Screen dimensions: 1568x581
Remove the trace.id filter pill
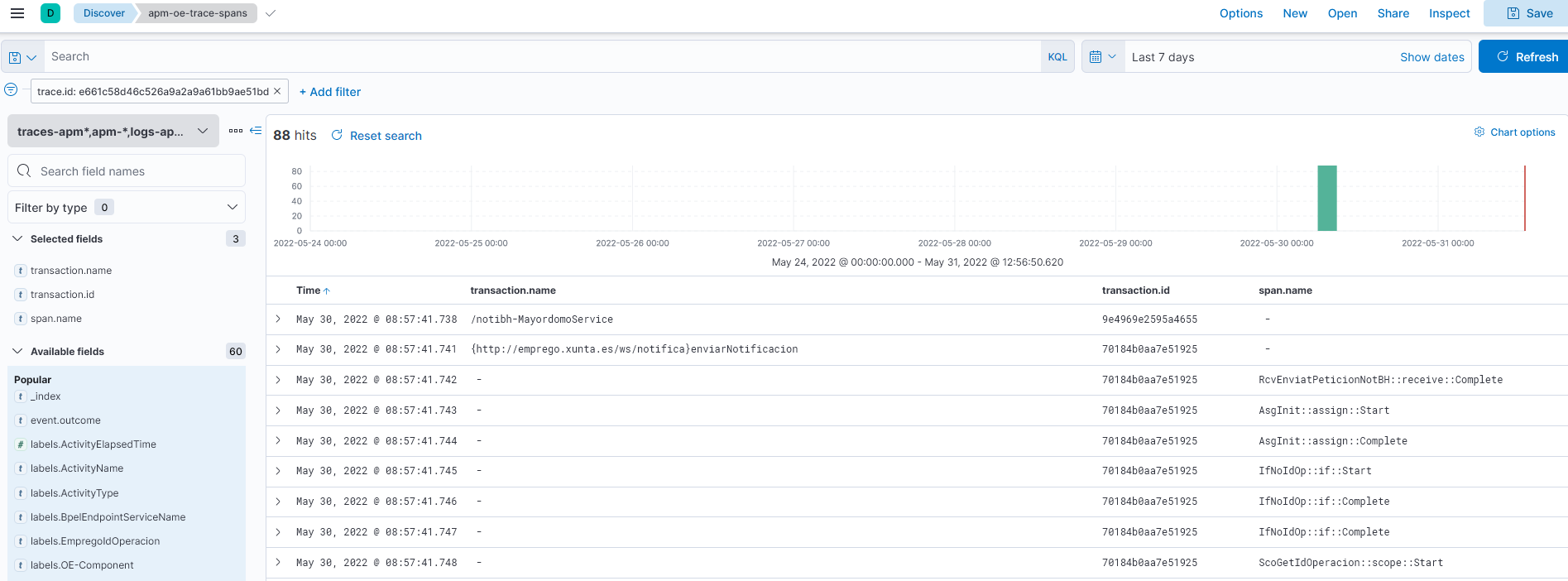(x=277, y=91)
